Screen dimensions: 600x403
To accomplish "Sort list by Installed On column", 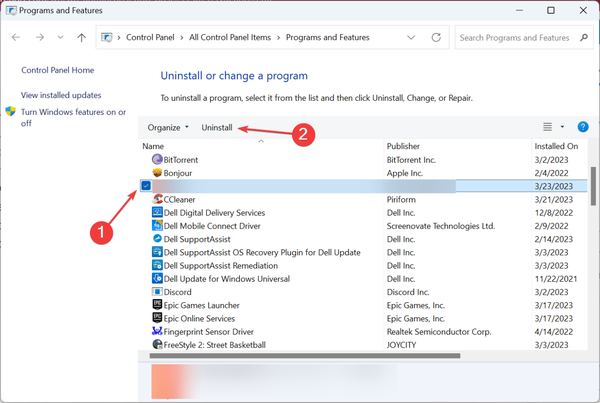I will tap(556, 146).
